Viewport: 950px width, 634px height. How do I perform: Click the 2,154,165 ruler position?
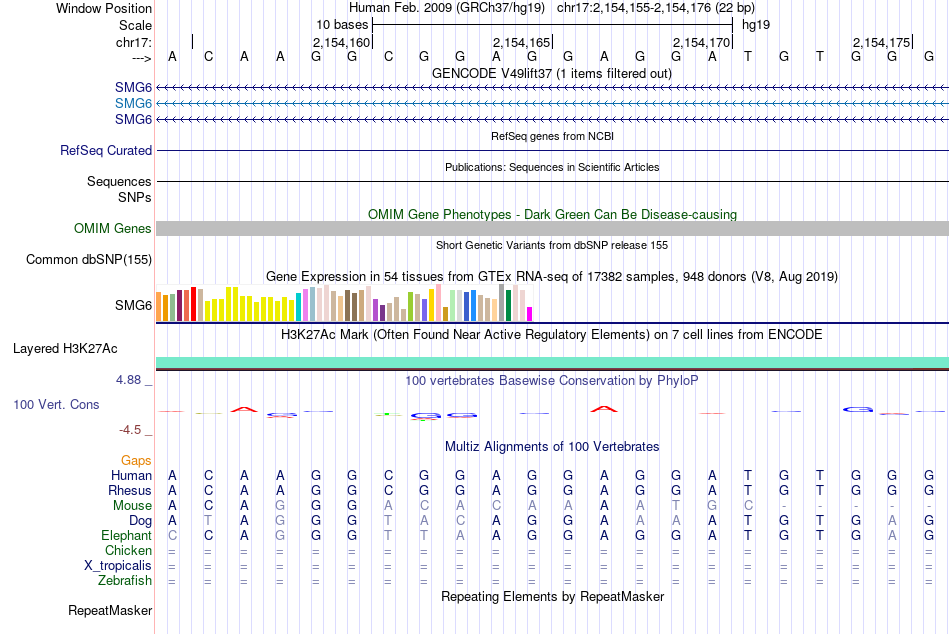point(521,42)
